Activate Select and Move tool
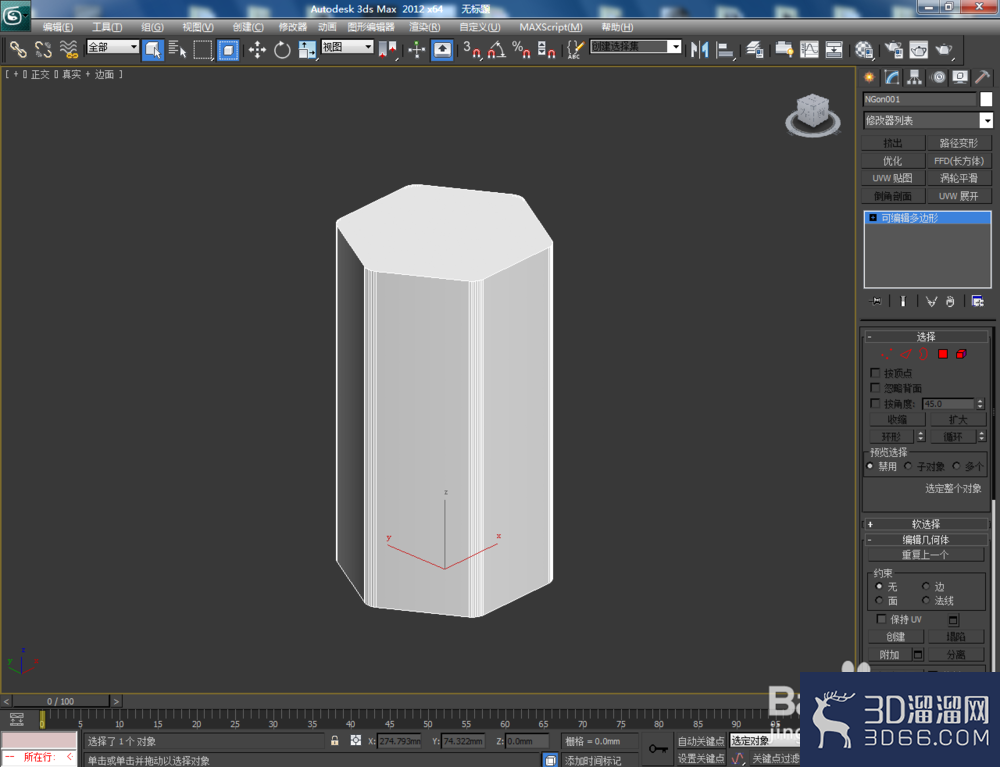Viewport: 1000px width, 767px height. tap(257, 49)
